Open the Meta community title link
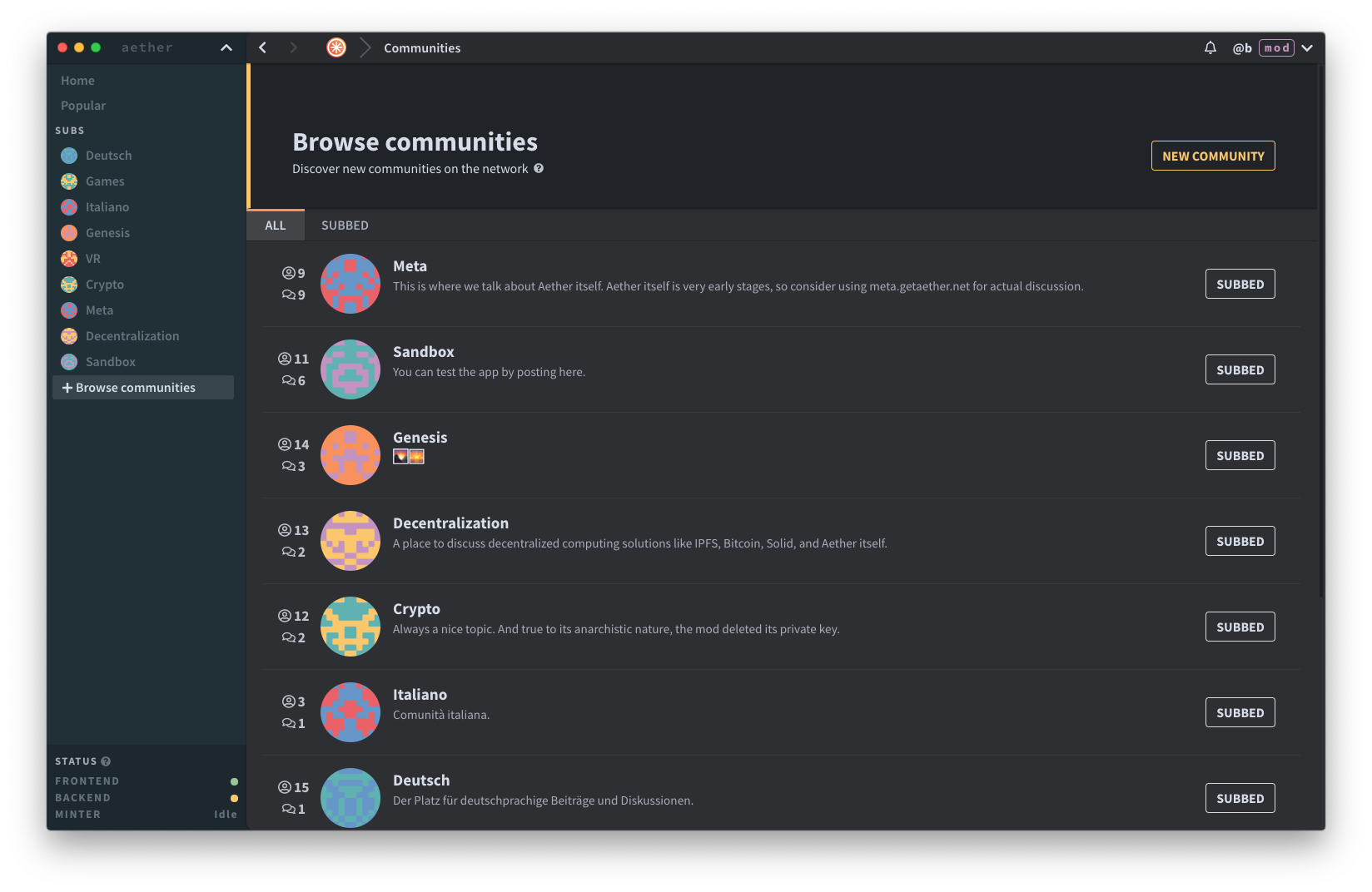The height and width of the screenshot is (892, 1372). 410,266
